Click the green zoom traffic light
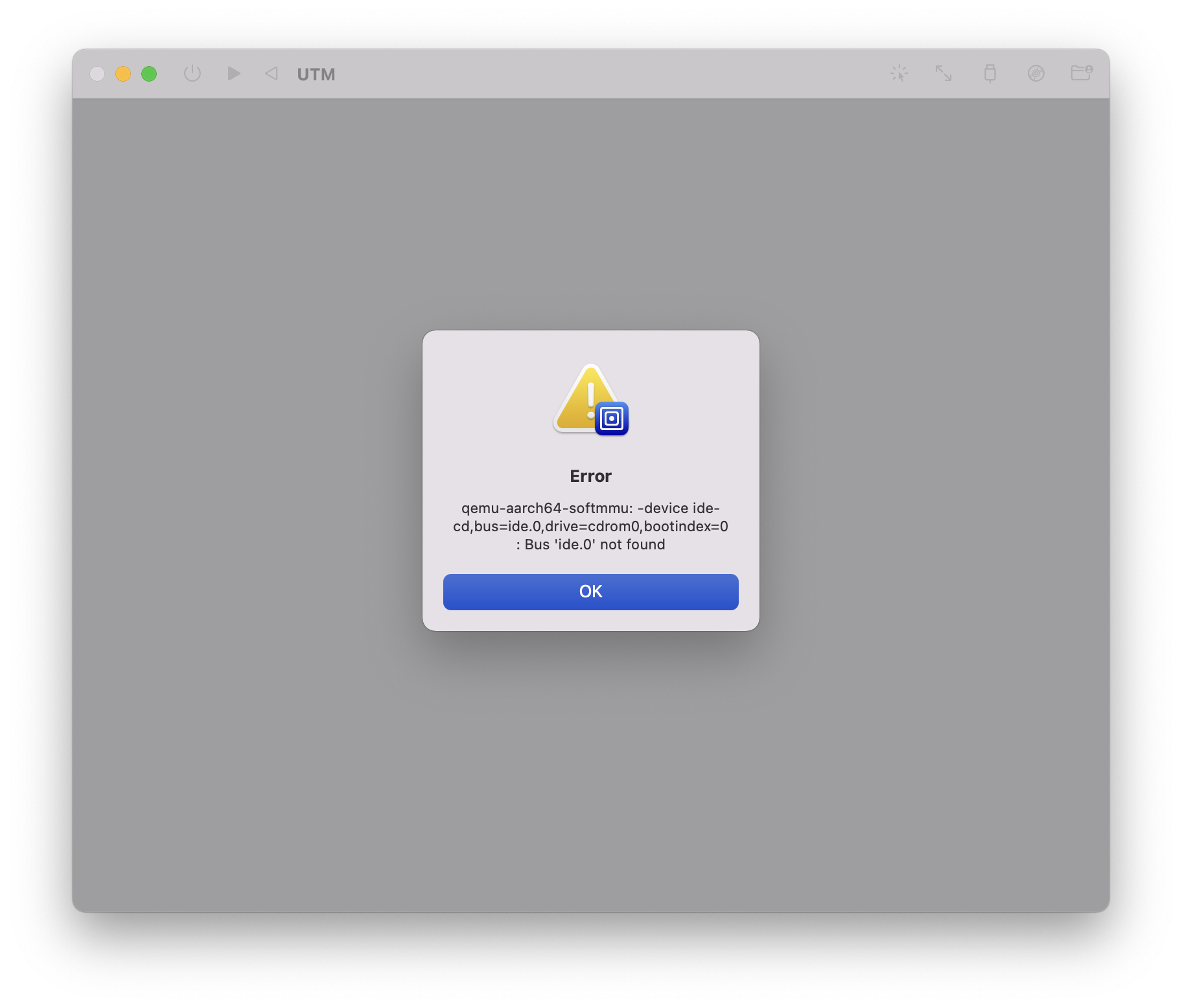Screen dimensions: 1182x1008 (150, 74)
